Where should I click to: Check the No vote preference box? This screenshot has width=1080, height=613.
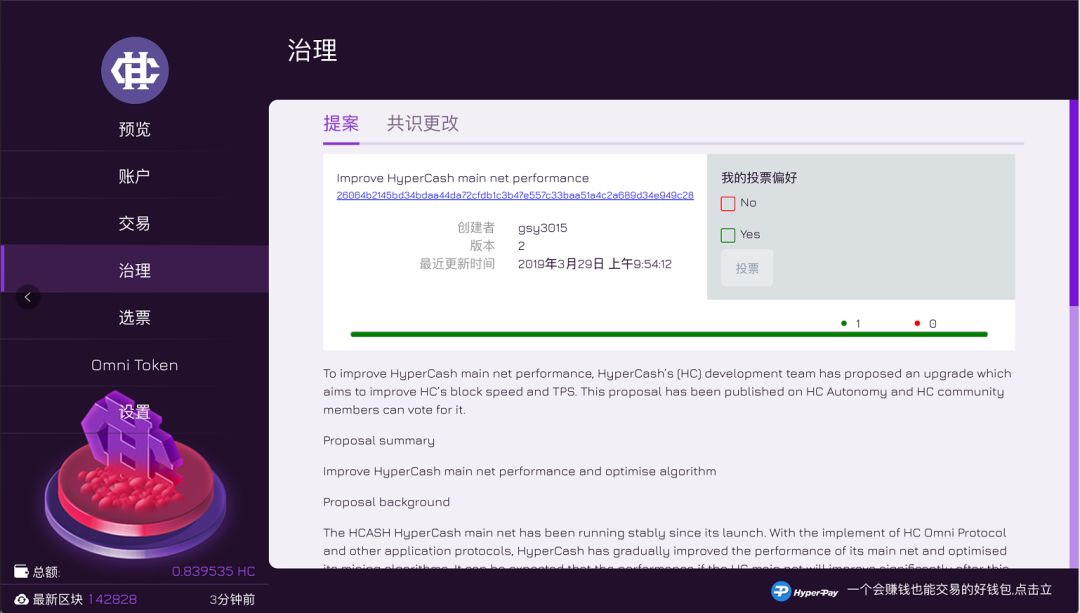[728, 204]
